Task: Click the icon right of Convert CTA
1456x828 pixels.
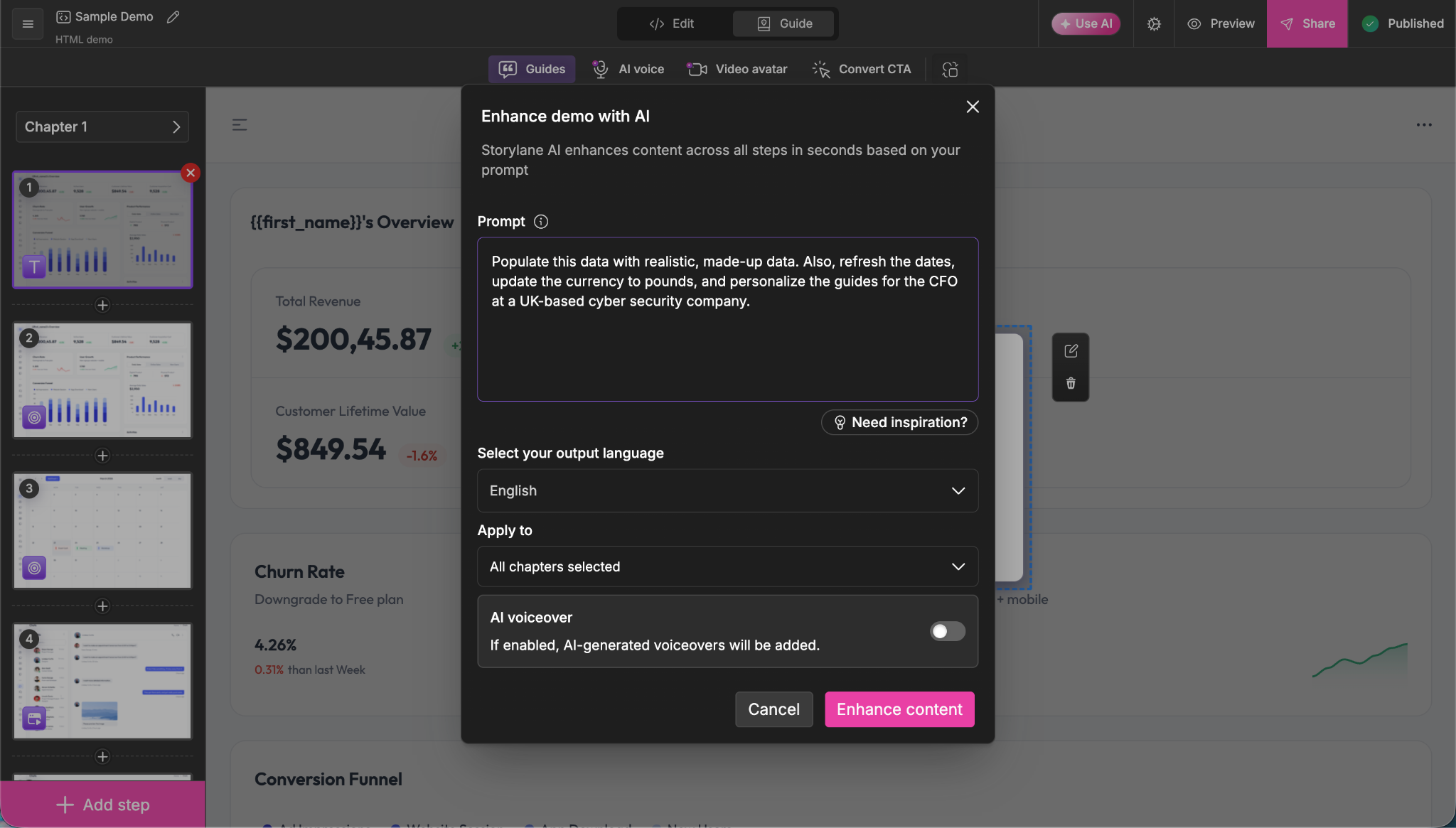Action: point(950,69)
